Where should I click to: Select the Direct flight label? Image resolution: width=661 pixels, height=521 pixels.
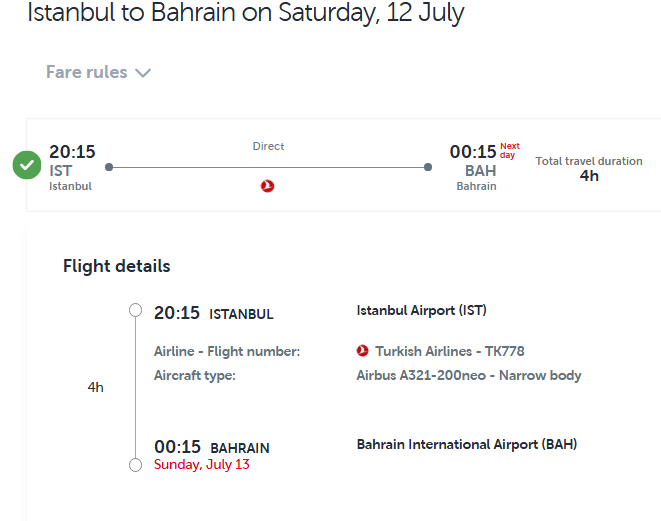click(268, 146)
